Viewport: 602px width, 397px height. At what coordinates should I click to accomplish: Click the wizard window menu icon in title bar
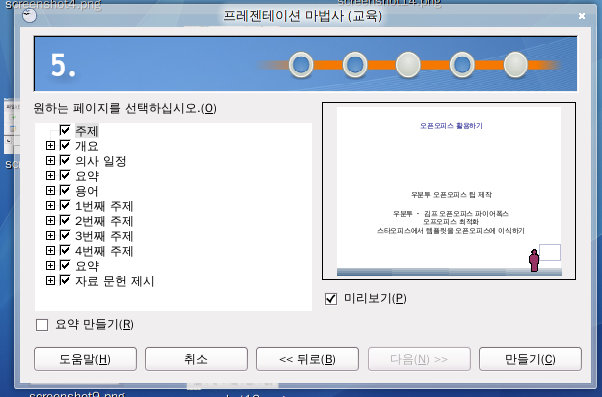29,16
